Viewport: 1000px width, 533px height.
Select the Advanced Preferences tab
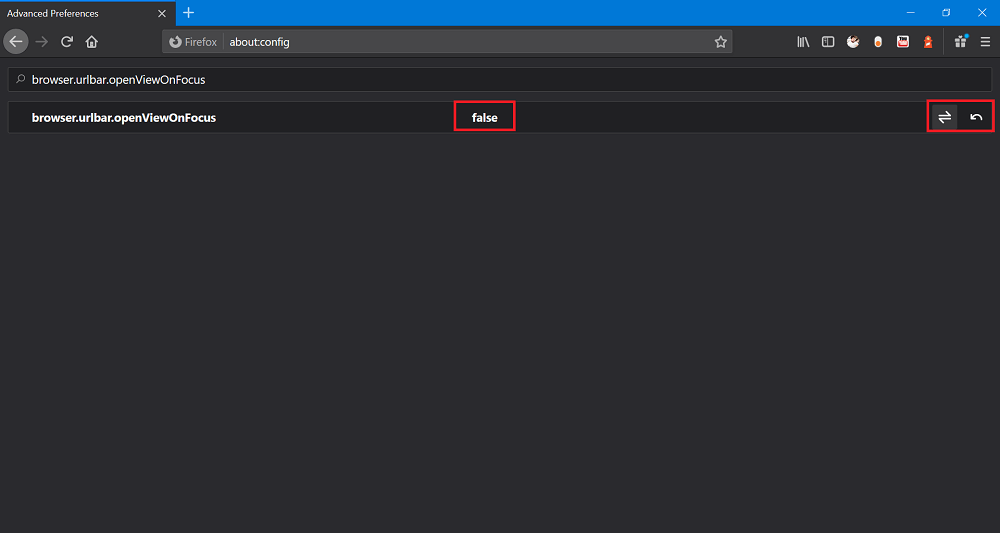[87, 13]
